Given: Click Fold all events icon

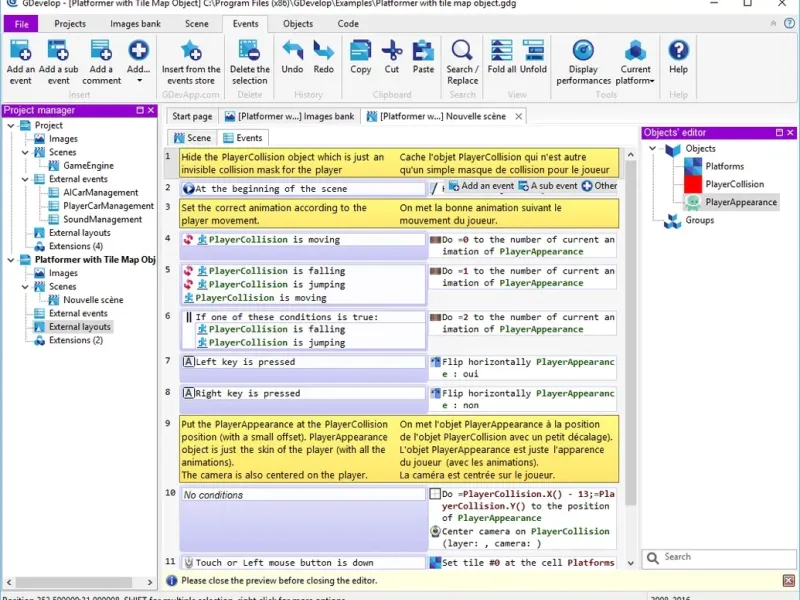Looking at the screenshot, I should point(502,51).
